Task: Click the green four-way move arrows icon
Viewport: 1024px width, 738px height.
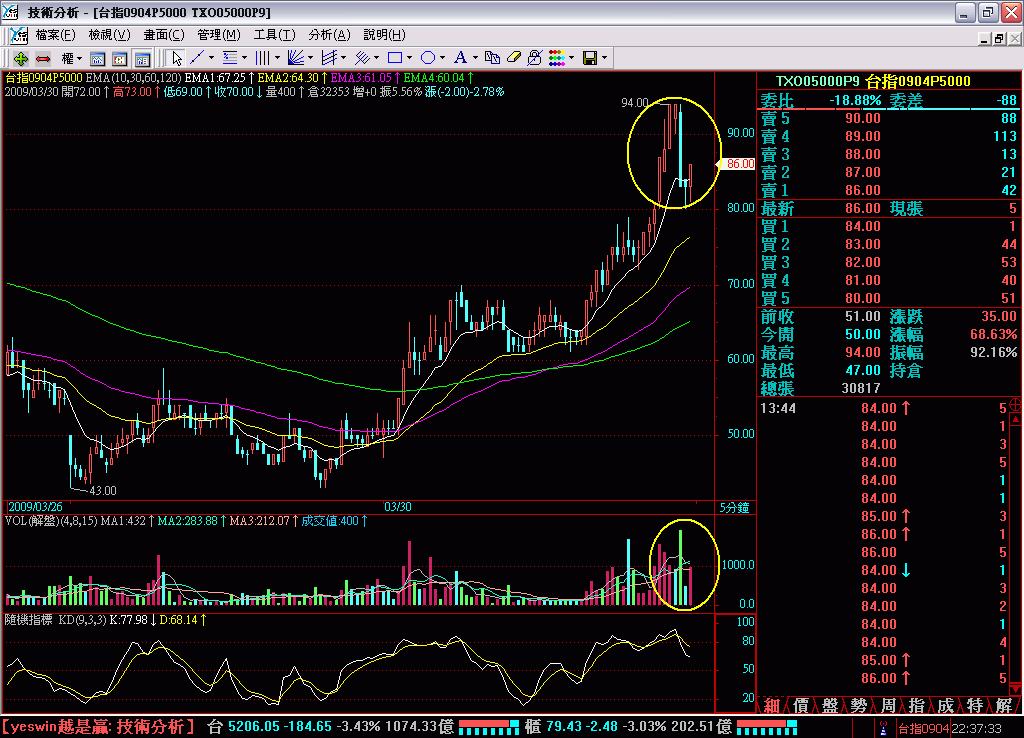Action: point(20,59)
